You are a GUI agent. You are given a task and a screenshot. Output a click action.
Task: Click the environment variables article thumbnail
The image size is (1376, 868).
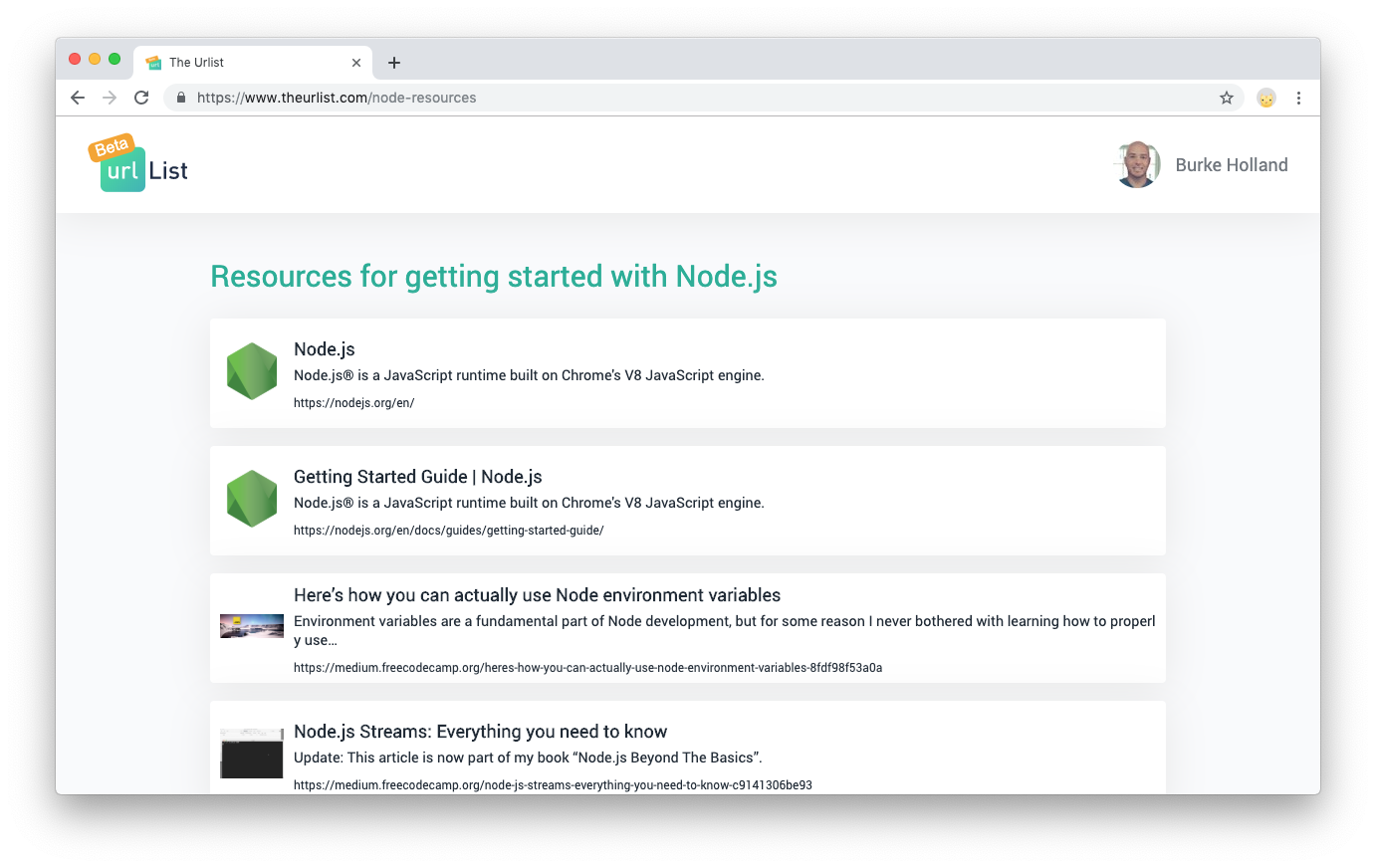[x=252, y=626]
